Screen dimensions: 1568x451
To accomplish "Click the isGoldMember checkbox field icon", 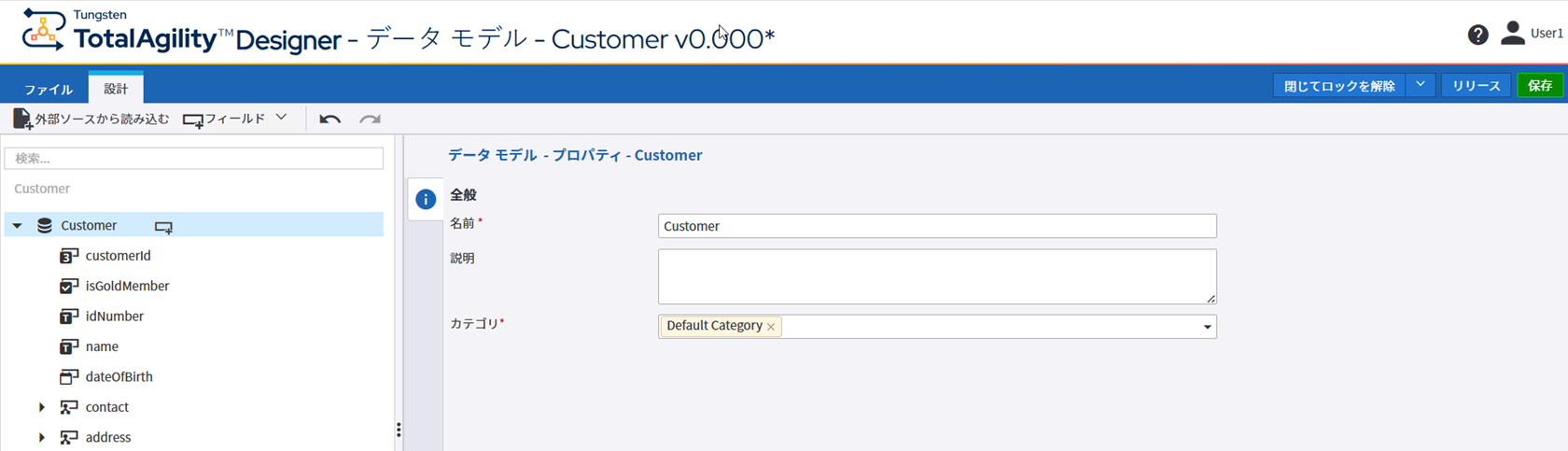I will (68, 287).
